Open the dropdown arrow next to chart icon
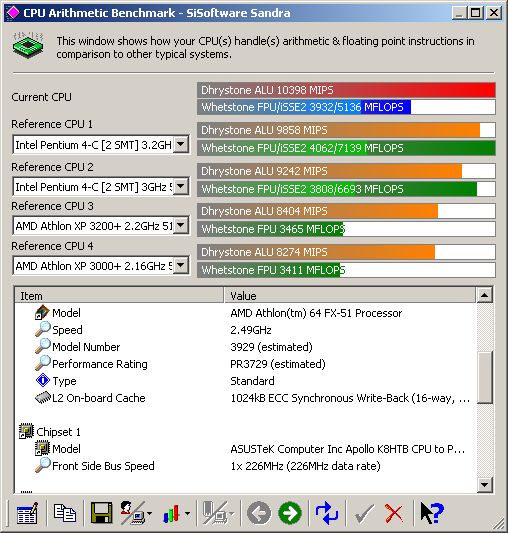 tap(187, 514)
